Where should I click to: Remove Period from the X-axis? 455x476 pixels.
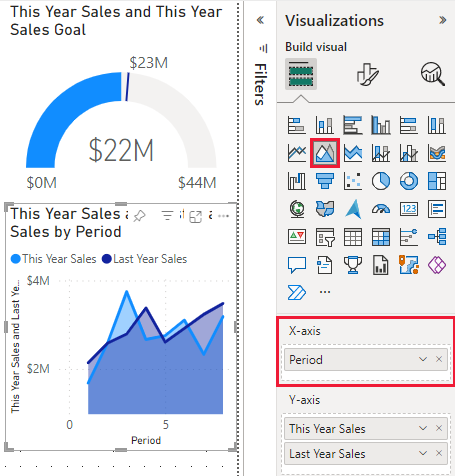[439, 359]
